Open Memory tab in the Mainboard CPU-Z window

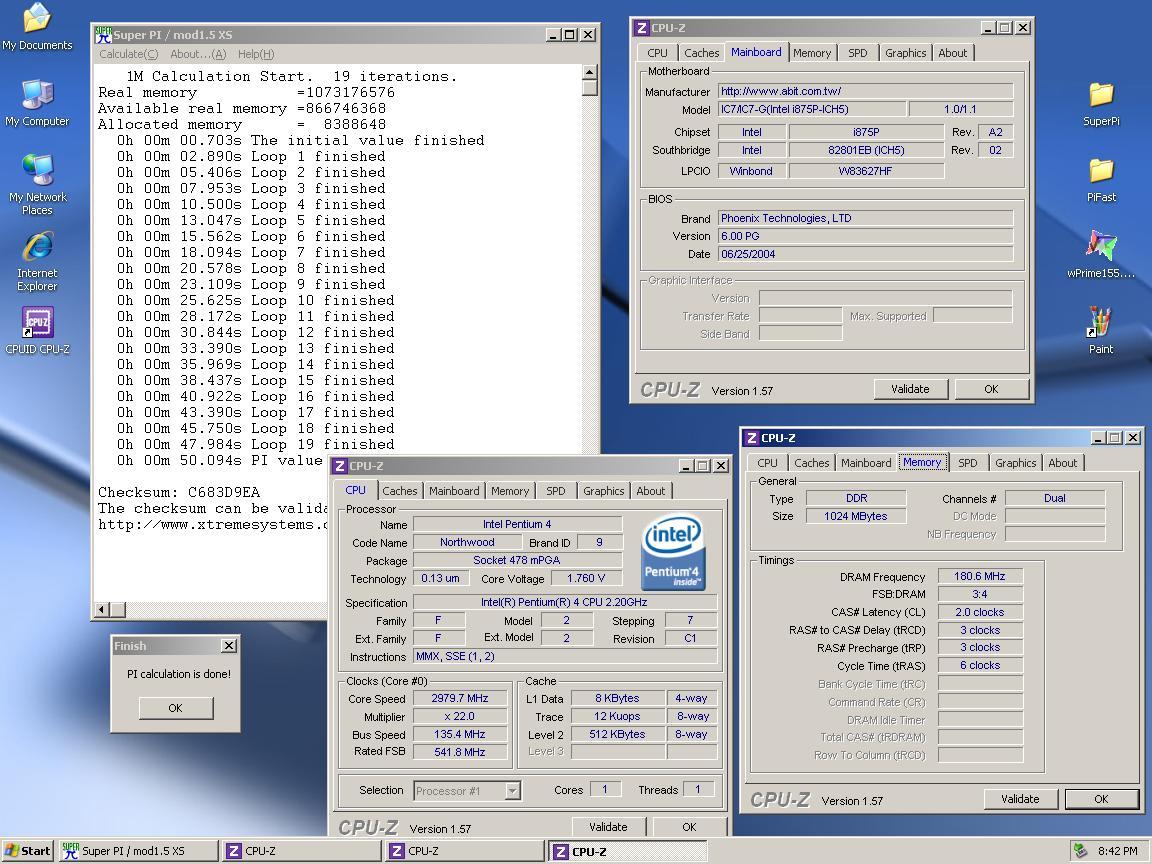(812, 53)
